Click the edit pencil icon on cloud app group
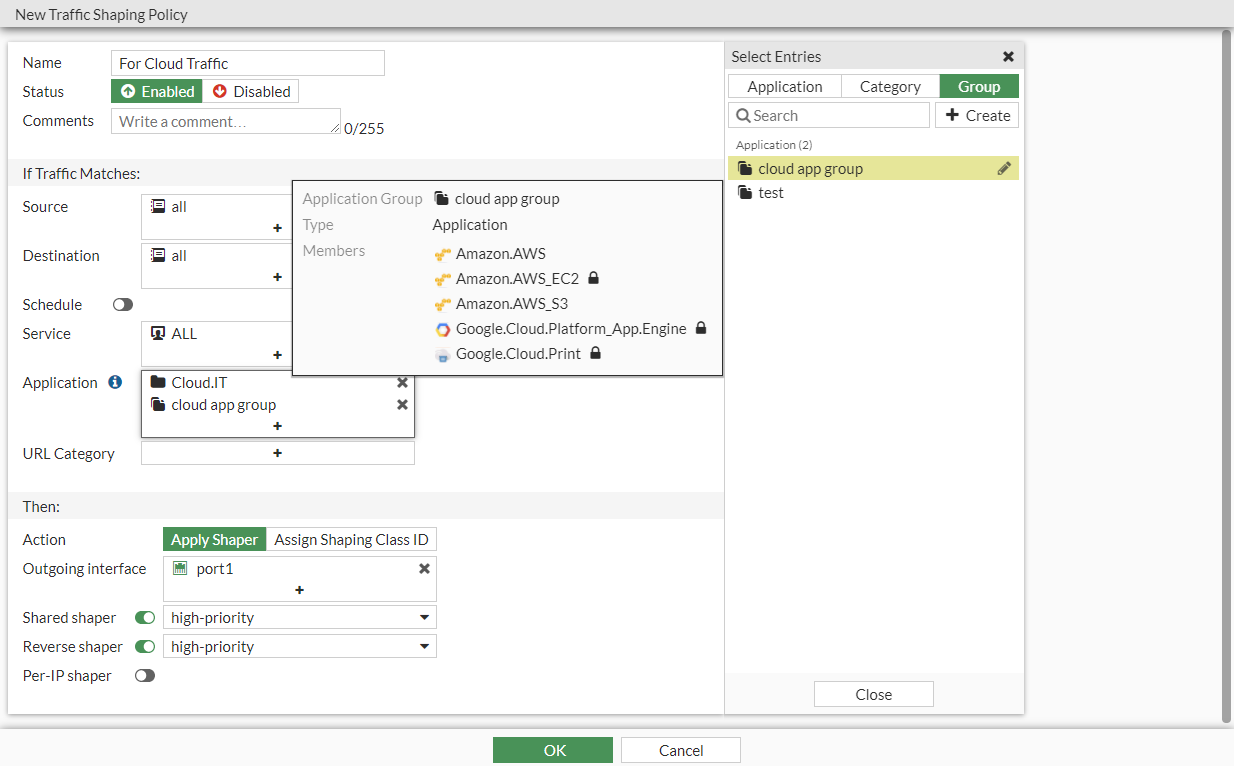Viewport: 1234px width, 766px height. (1004, 168)
